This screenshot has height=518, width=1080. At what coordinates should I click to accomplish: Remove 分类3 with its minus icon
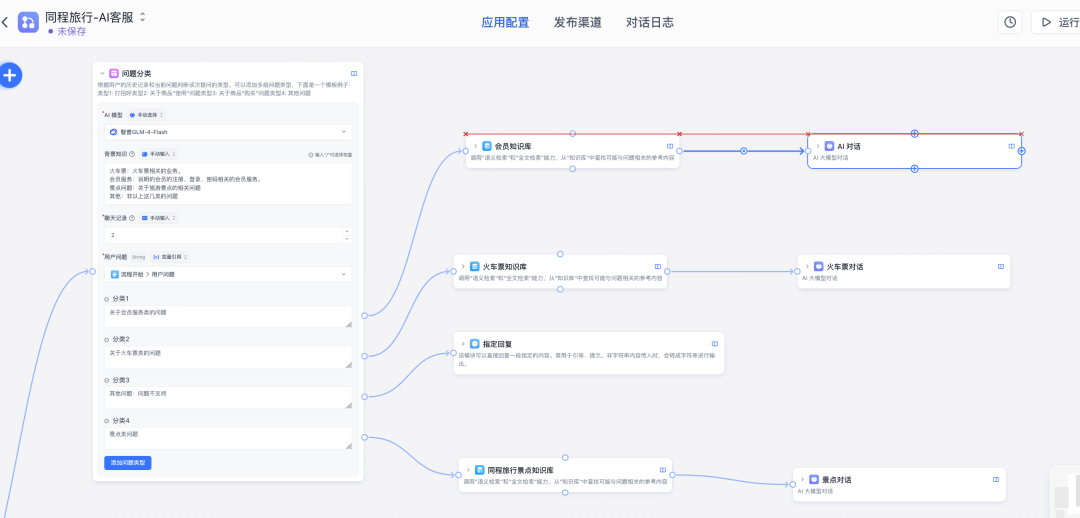[107, 380]
